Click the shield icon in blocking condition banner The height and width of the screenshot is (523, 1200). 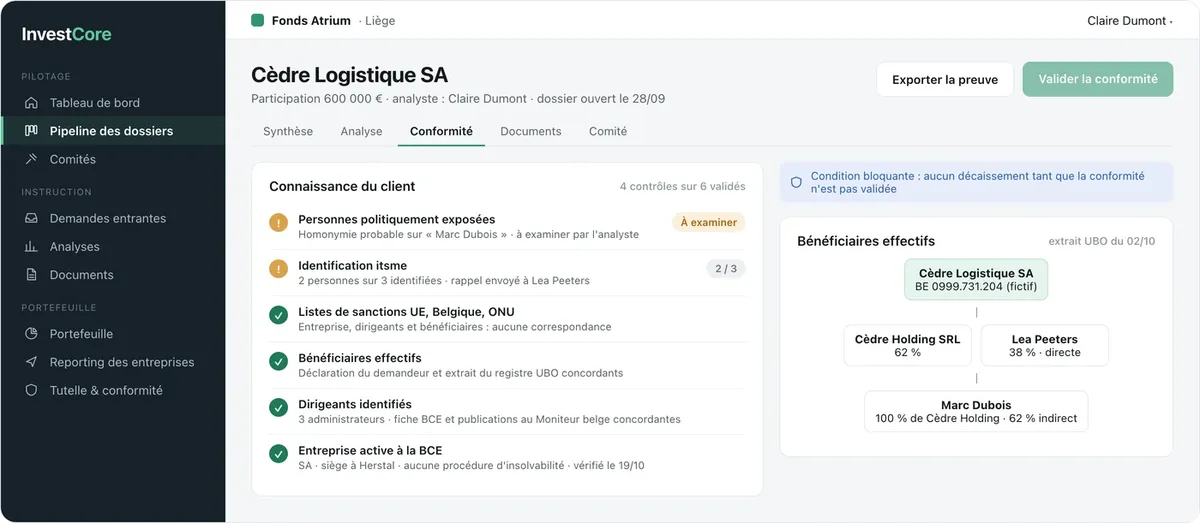click(x=796, y=182)
